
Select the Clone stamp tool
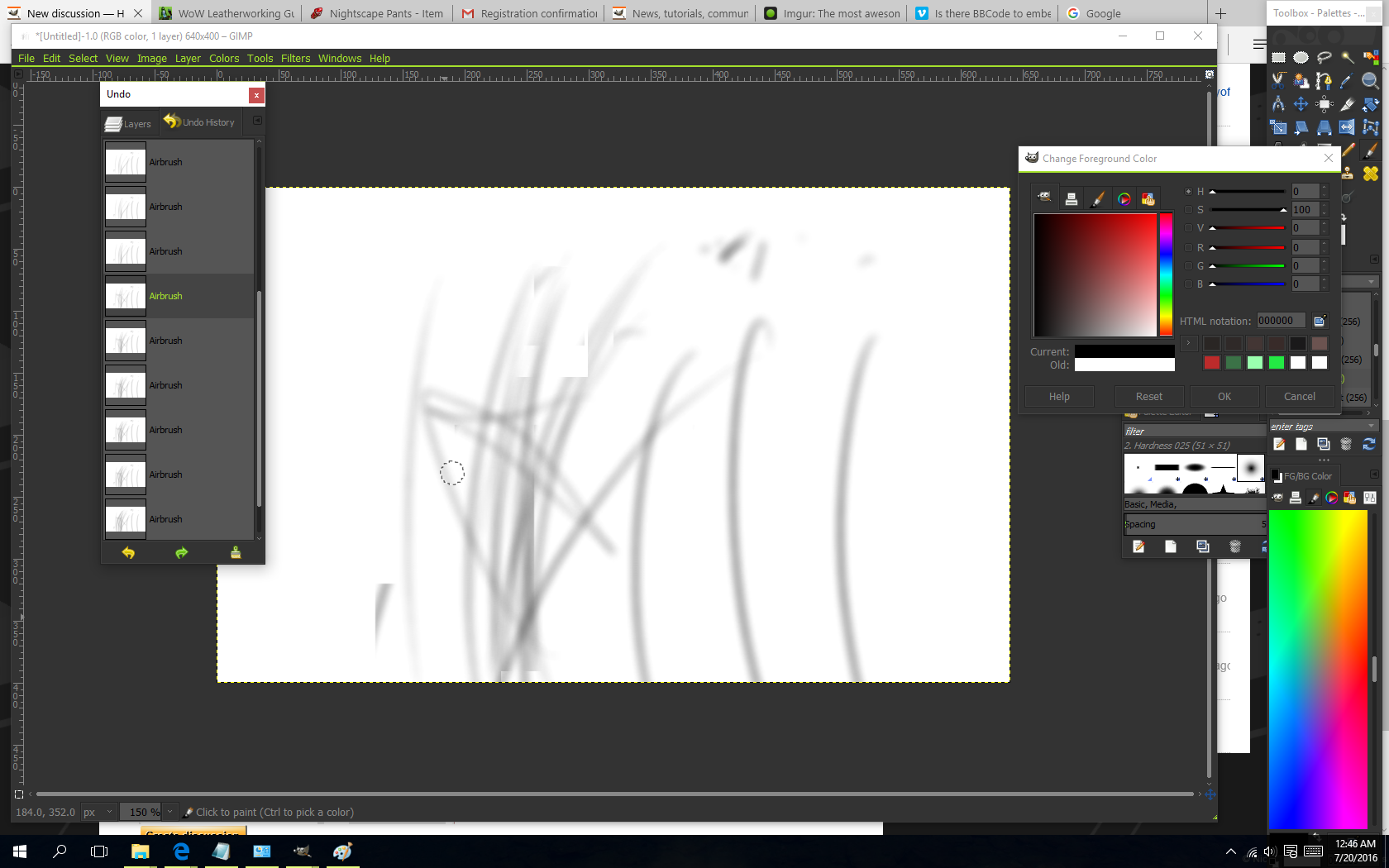point(1348,173)
